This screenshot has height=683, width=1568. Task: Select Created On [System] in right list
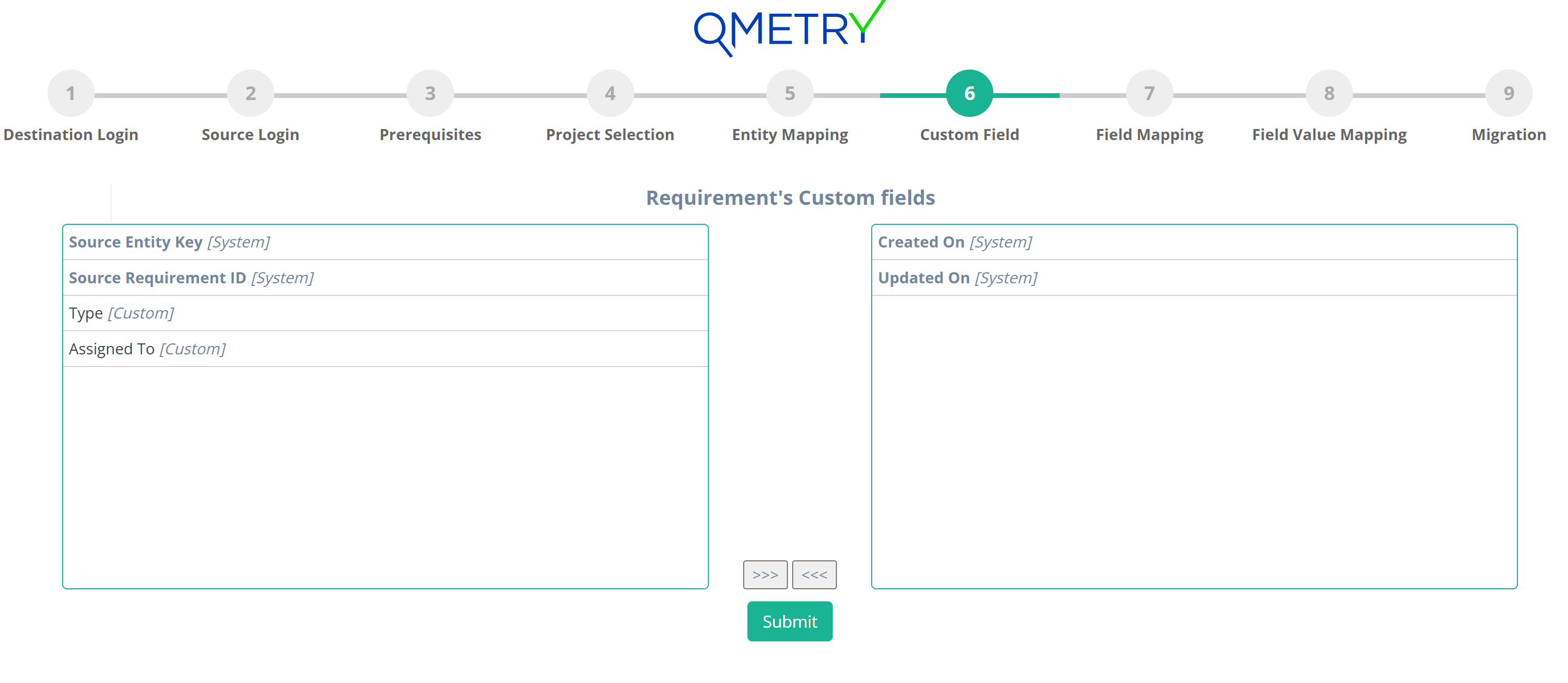[x=1194, y=242]
